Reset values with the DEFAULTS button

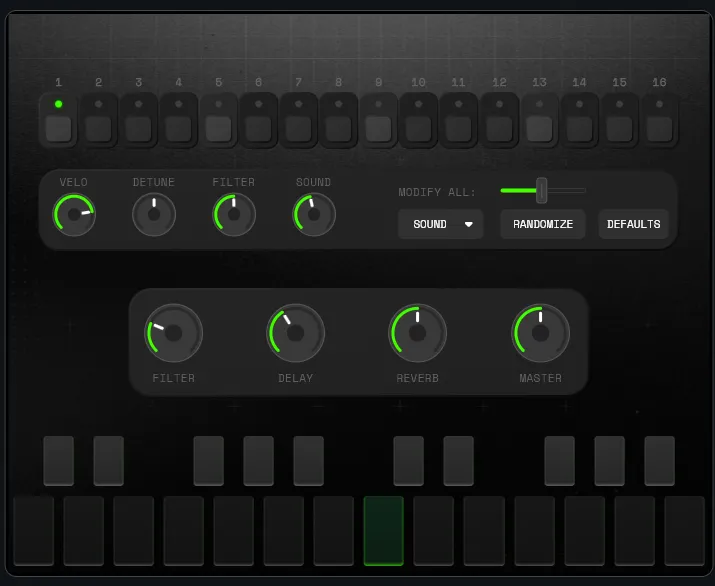[633, 224]
